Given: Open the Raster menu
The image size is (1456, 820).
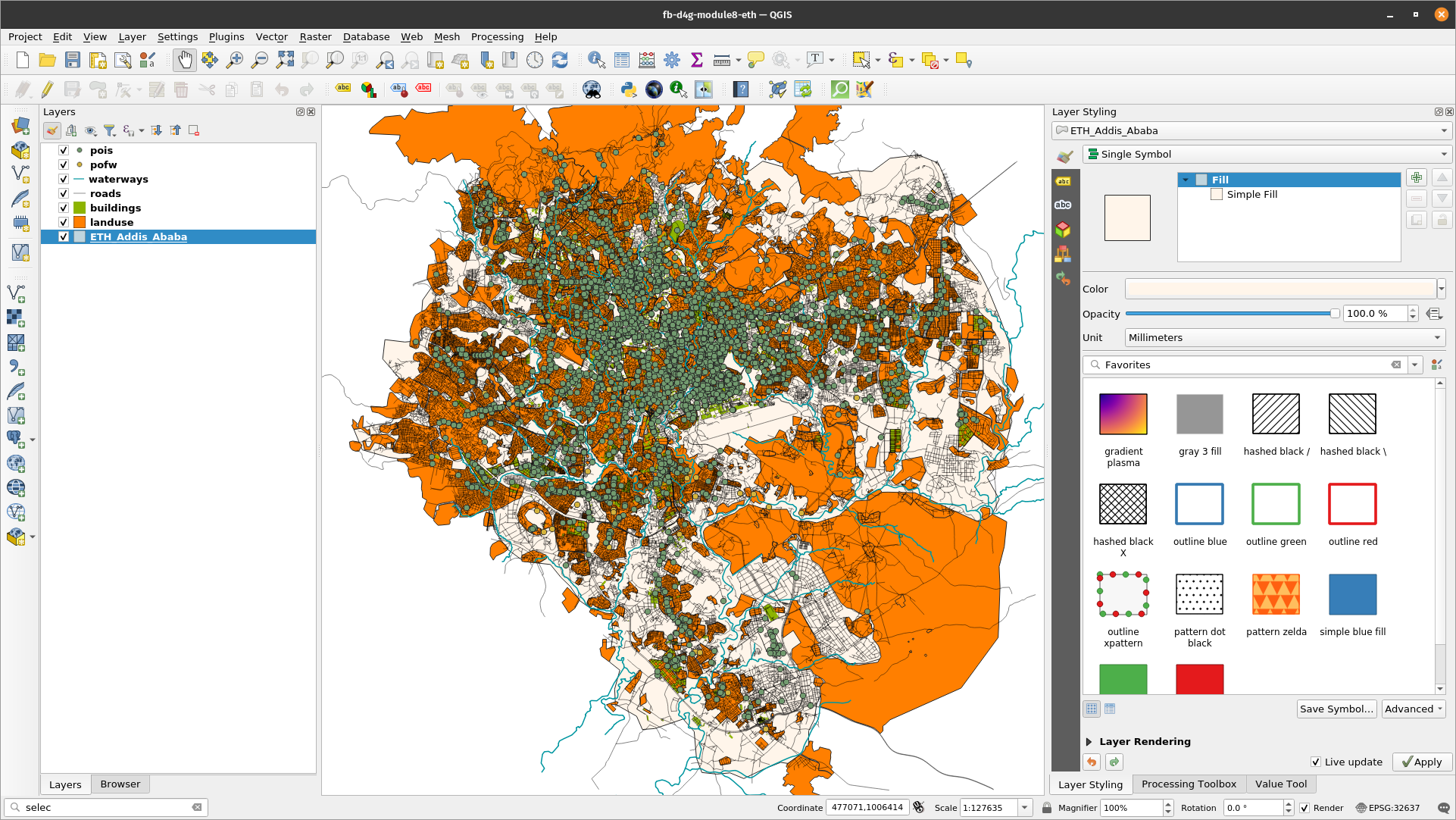Looking at the screenshot, I should 315,36.
